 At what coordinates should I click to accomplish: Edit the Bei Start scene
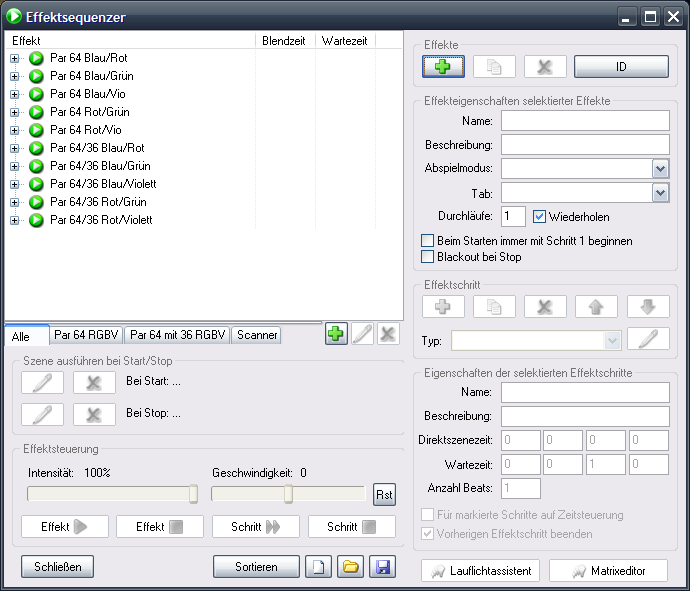coord(42,382)
